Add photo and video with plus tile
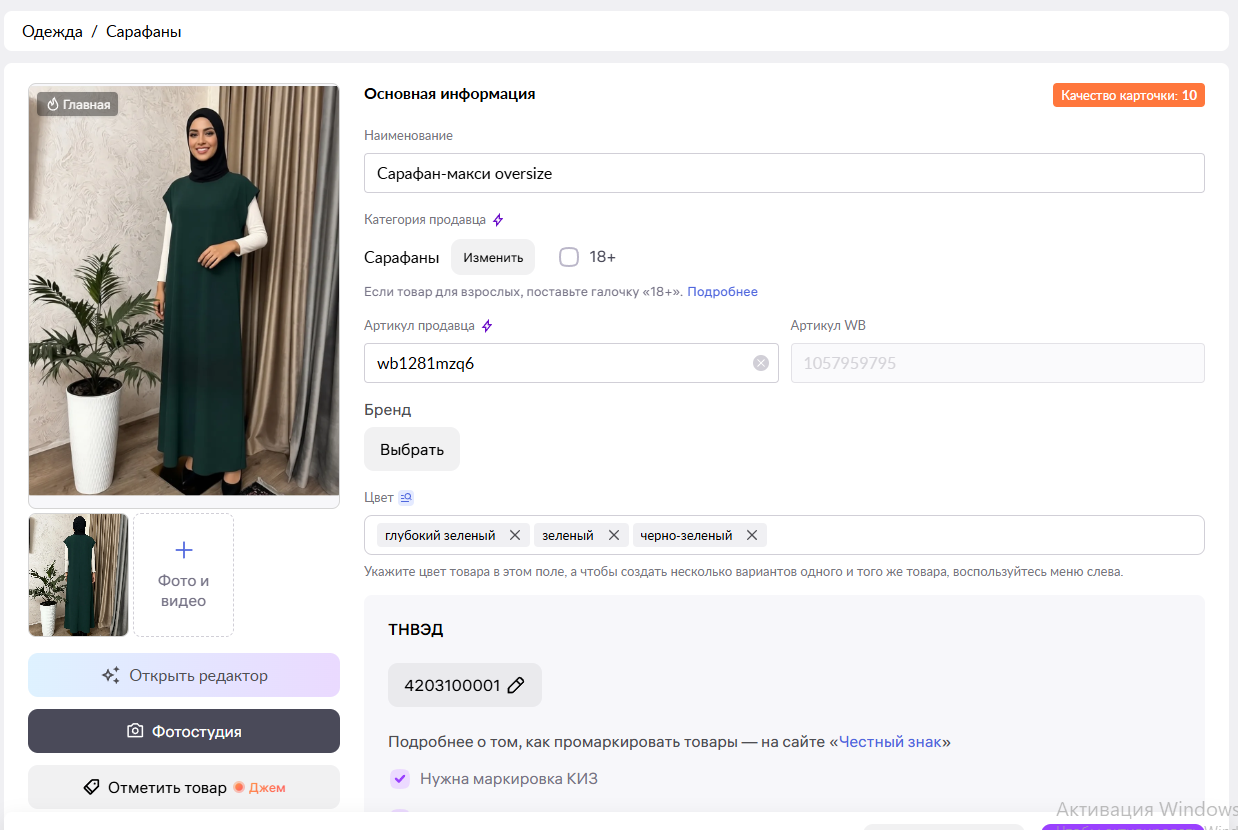The width and height of the screenshot is (1238, 830). tap(183, 575)
